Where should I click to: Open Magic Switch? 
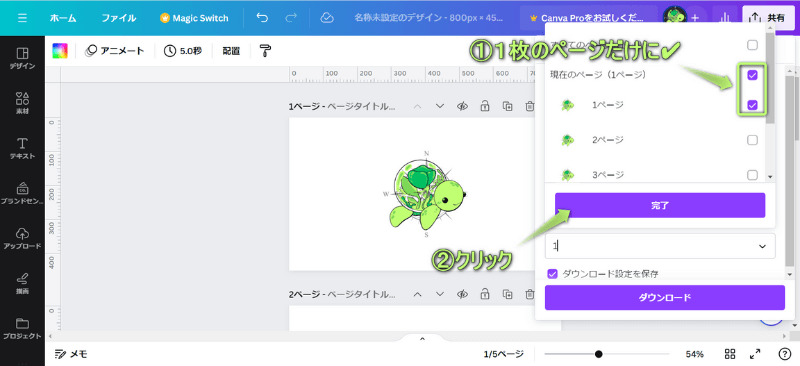[194, 18]
